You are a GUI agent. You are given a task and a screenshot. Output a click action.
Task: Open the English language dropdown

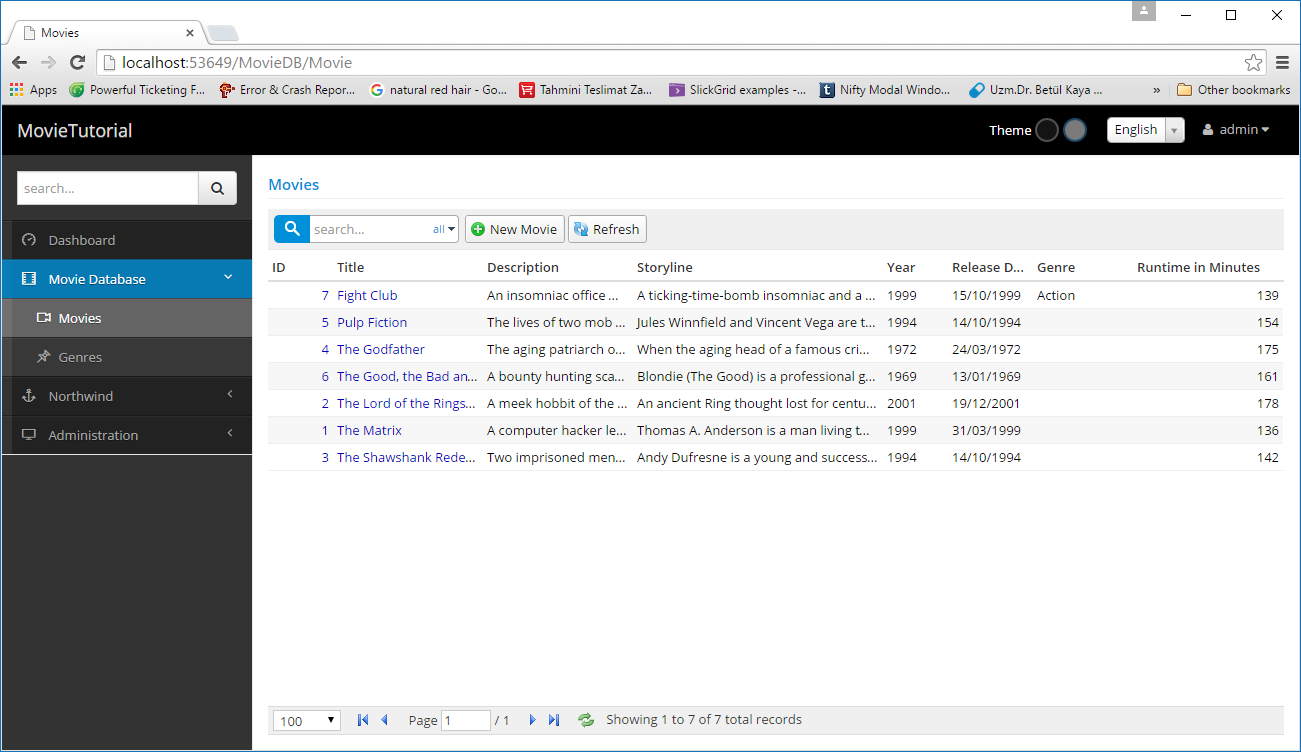(x=1145, y=130)
